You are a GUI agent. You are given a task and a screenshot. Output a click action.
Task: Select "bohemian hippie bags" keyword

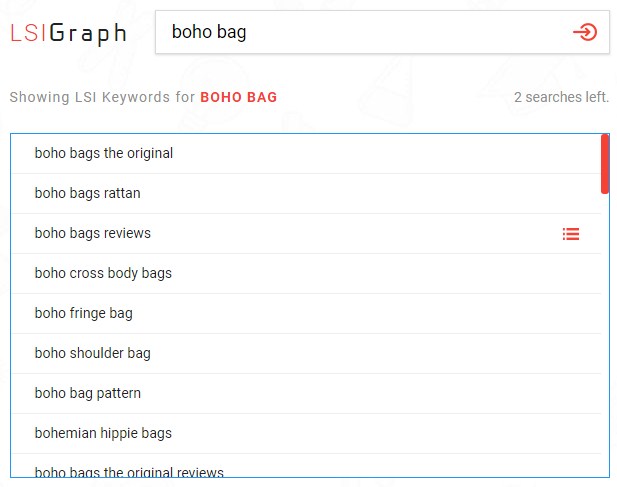(x=103, y=433)
